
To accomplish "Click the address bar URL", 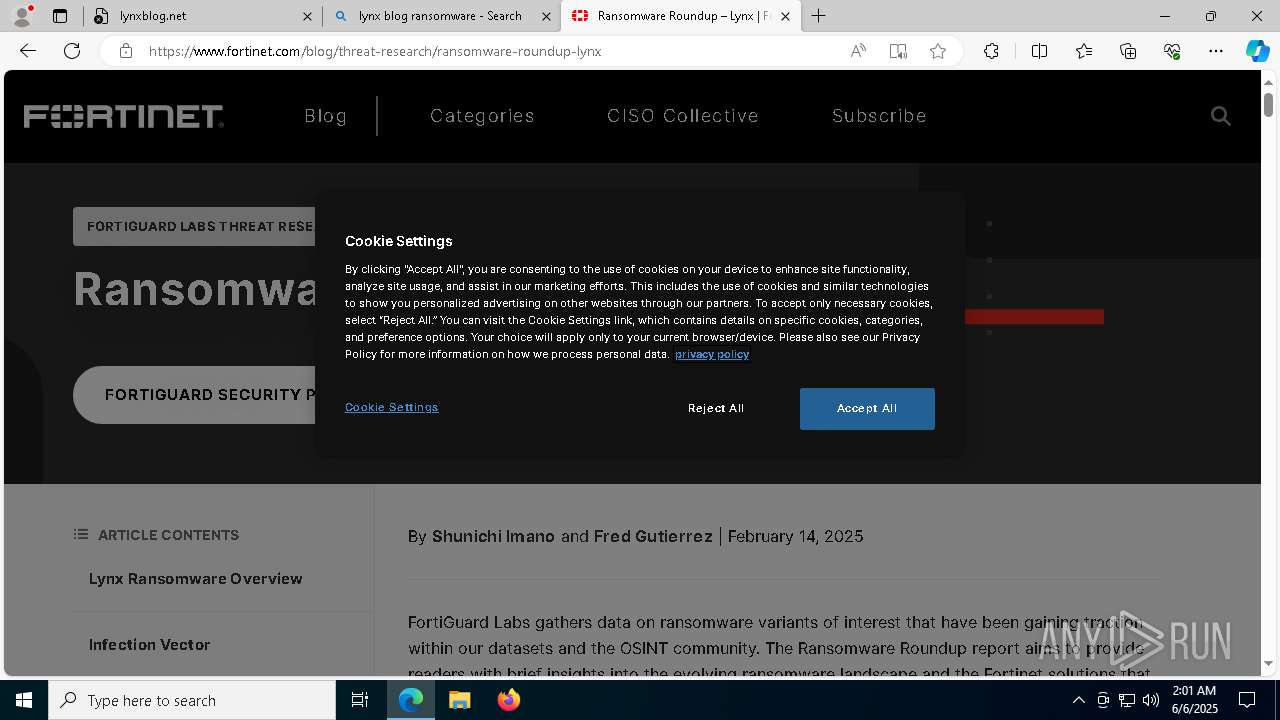I will point(375,51).
